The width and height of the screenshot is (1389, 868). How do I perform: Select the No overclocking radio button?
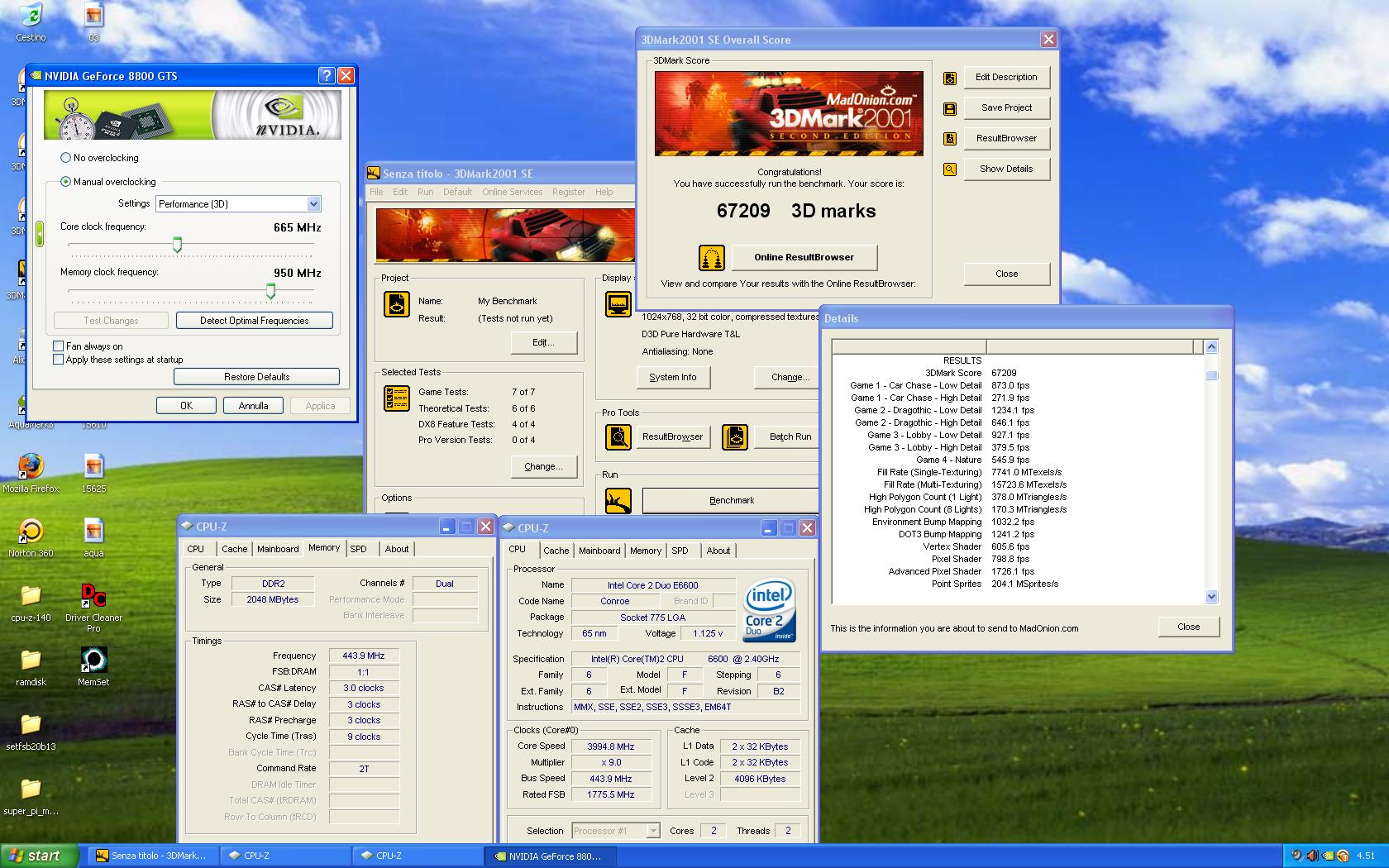65,158
